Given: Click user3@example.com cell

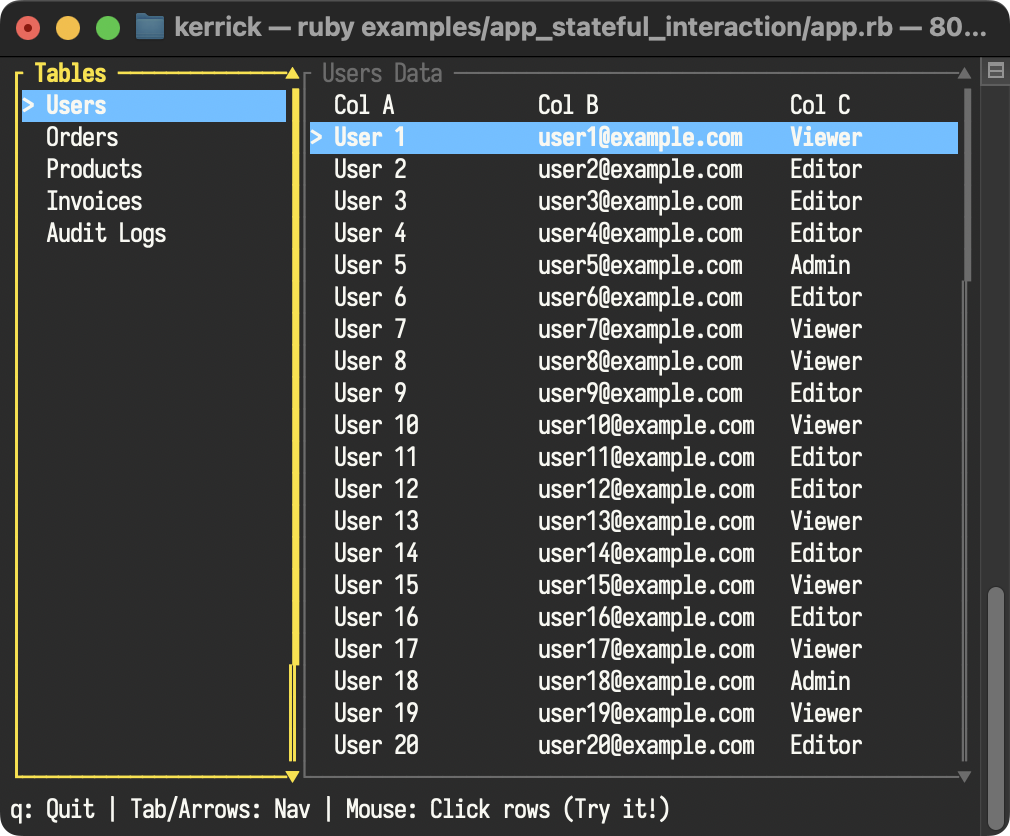Looking at the screenshot, I should [x=640, y=202].
